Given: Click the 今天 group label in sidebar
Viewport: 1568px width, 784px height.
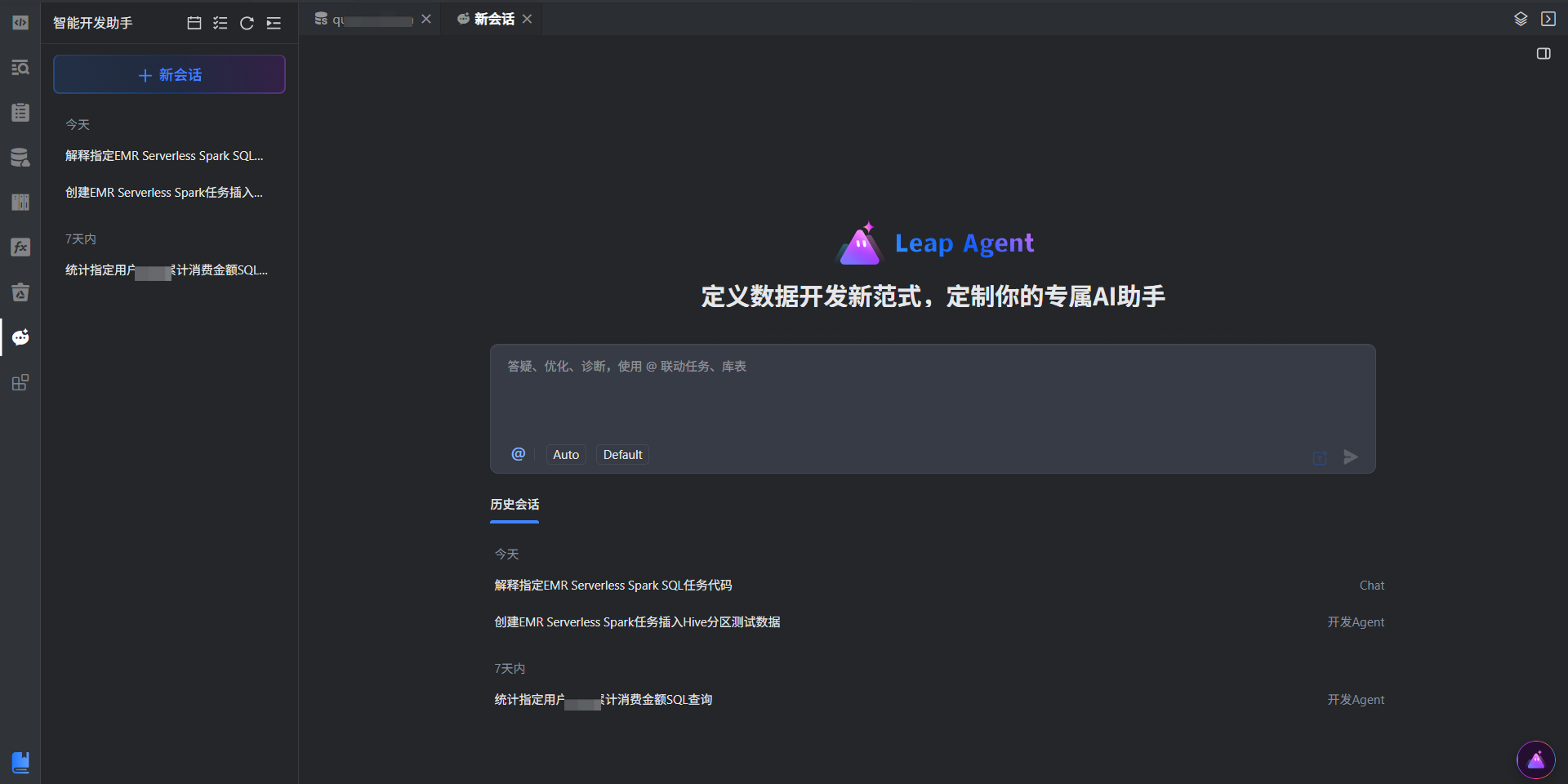Looking at the screenshot, I should click(x=78, y=124).
